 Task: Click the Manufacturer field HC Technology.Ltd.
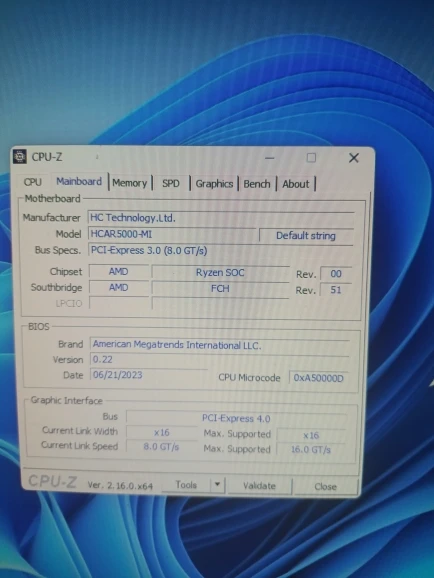(221, 217)
